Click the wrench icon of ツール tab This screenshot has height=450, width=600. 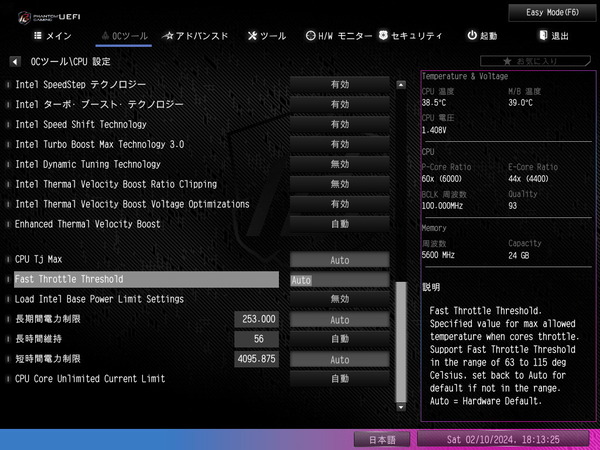tap(251, 36)
